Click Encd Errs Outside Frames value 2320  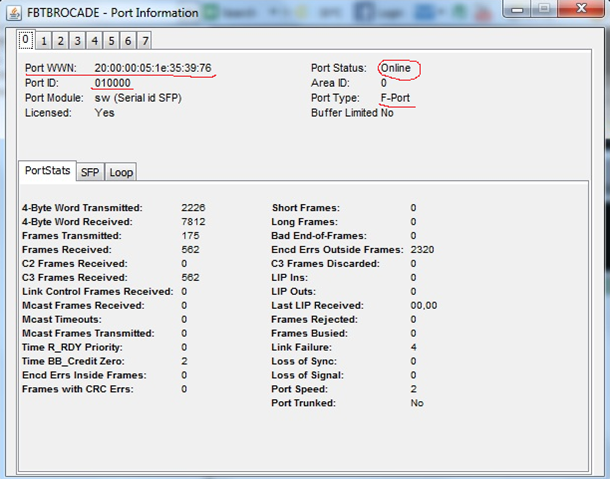pos(422,250)
